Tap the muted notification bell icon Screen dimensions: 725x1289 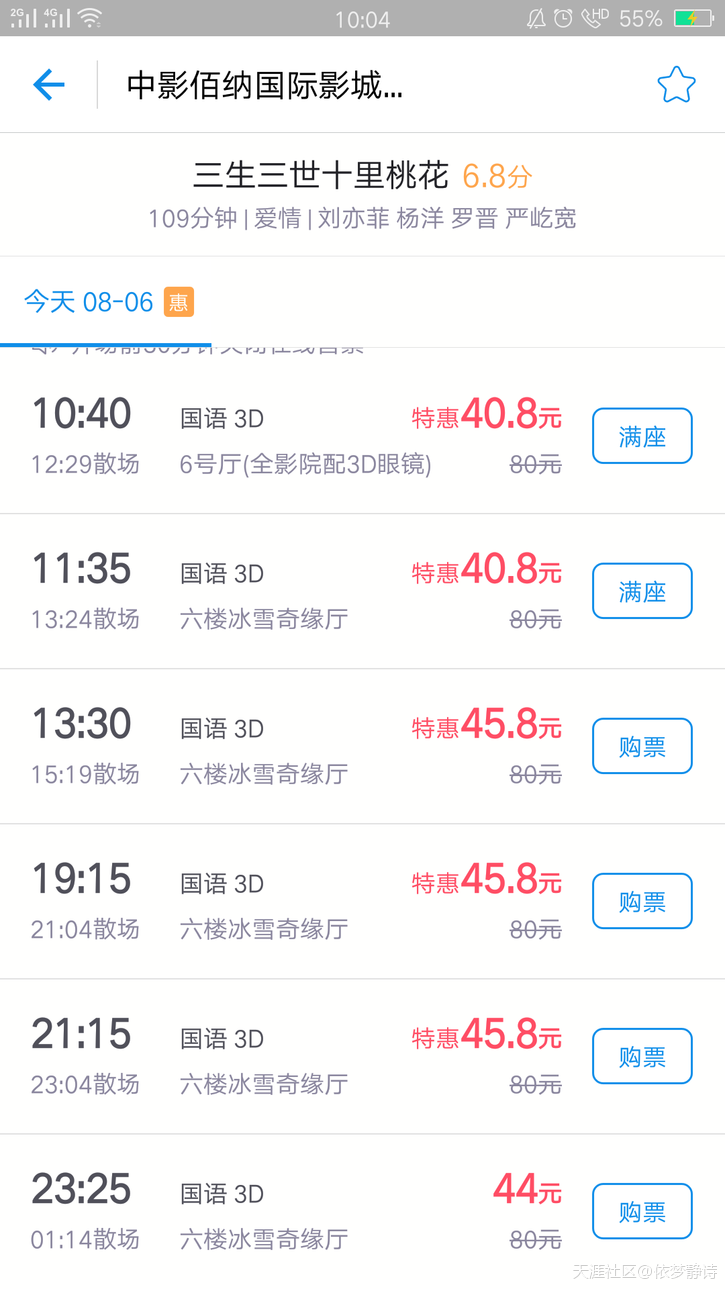536,18
